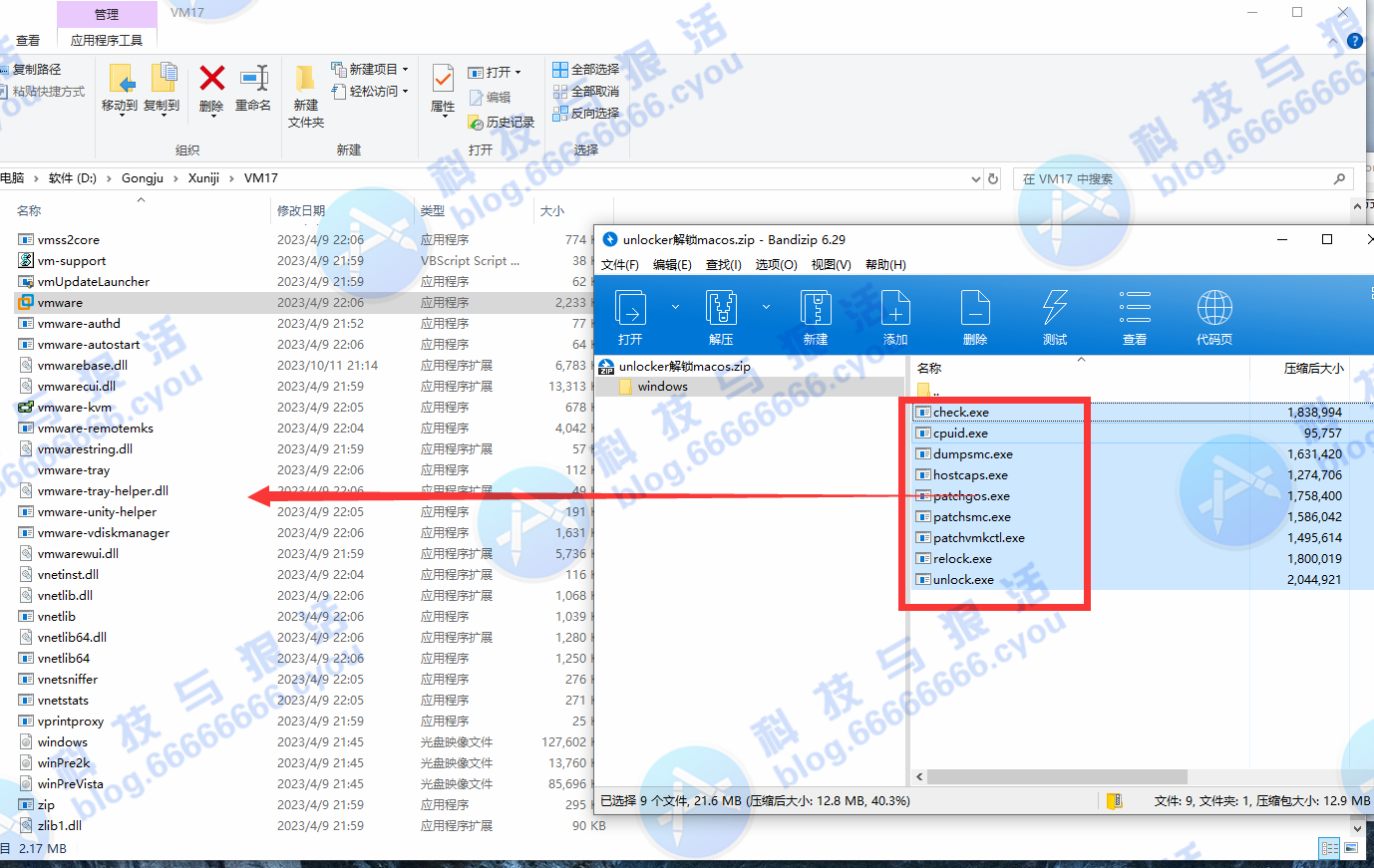Image resolution: width=1374 pixels, height=868 pixels.
Task: Click Select all (全部选择) in ribbon
Action: coord(586,69)
